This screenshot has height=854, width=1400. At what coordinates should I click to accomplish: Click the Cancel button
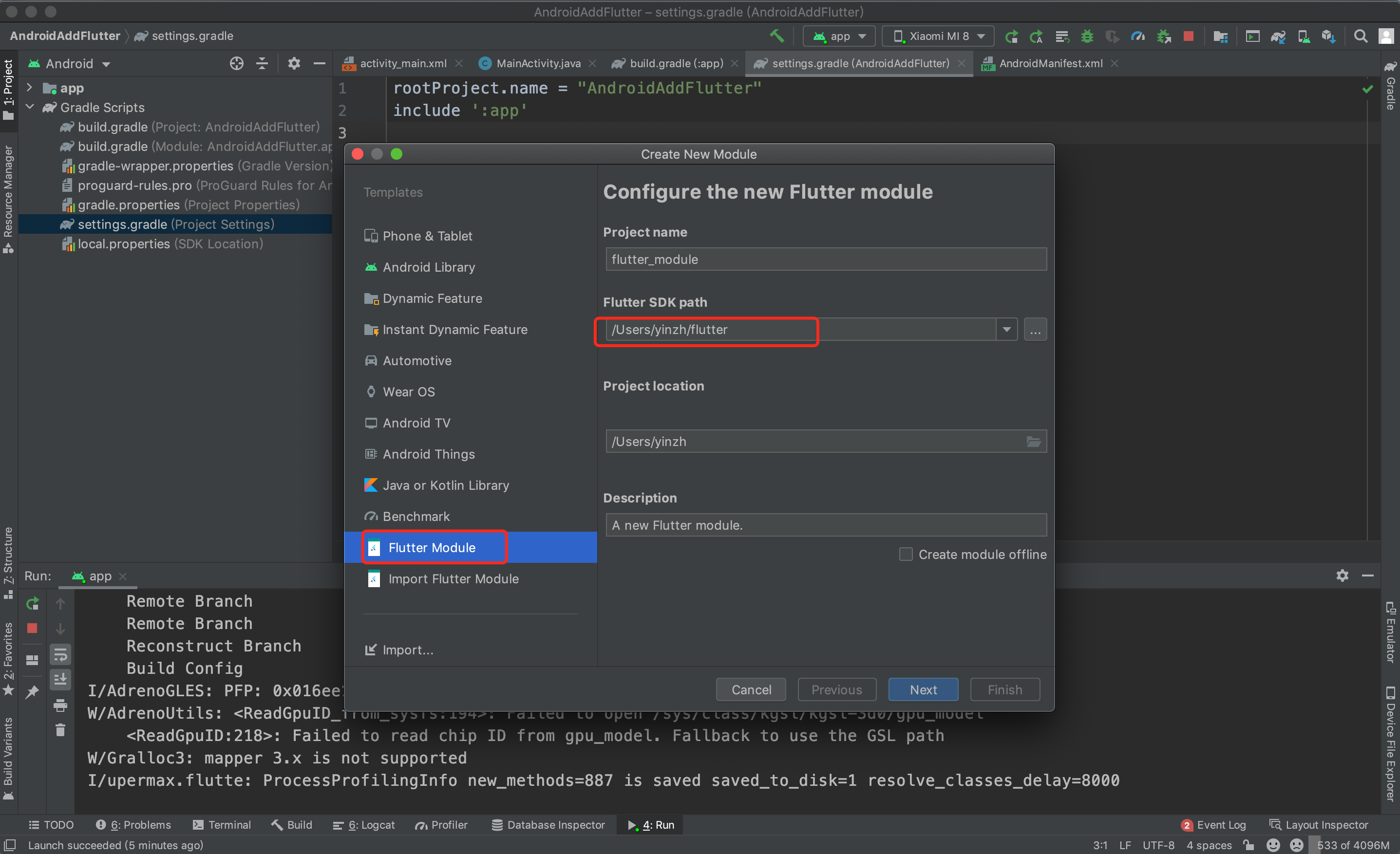[x=751, y=689]
